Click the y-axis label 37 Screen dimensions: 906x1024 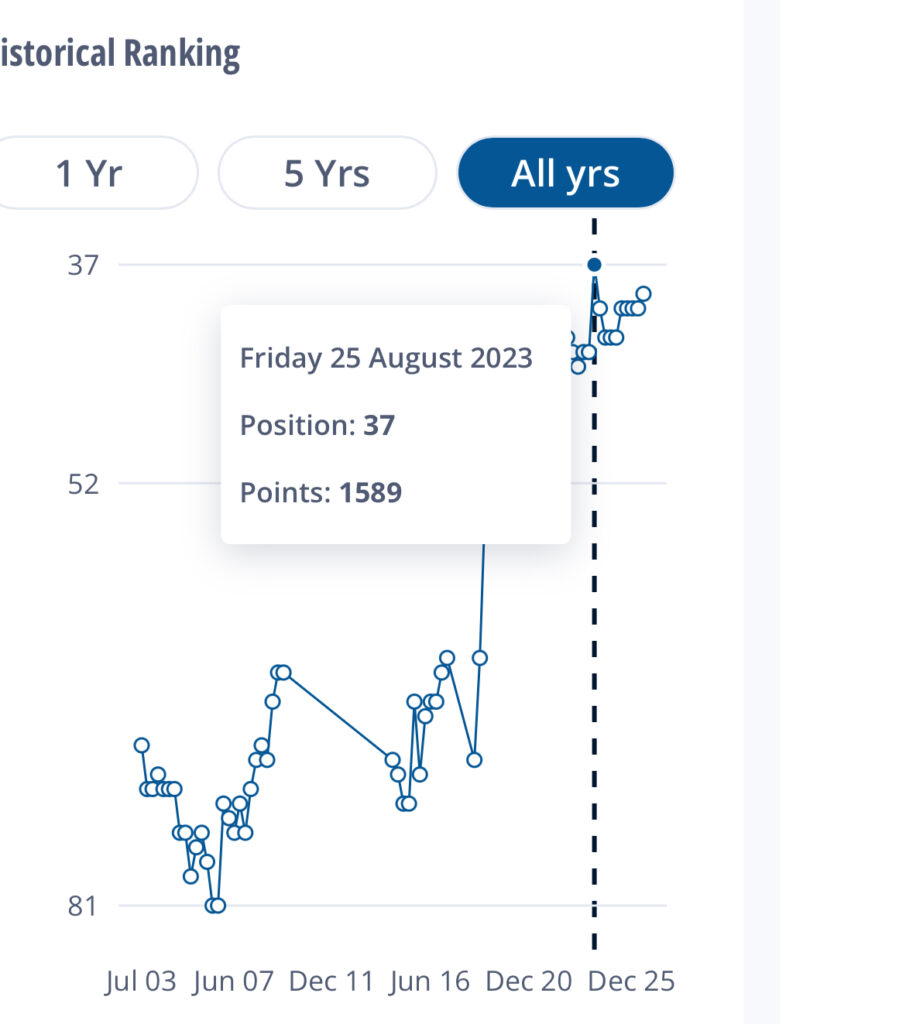point(84,265)
